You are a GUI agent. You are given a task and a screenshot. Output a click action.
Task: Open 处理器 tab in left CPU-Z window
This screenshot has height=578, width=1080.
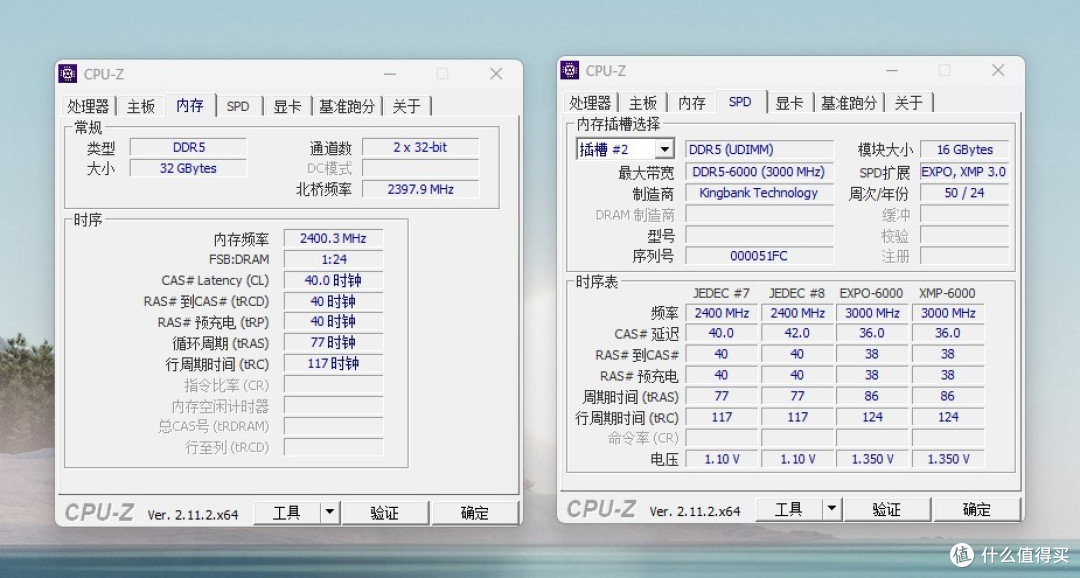point(88,106)
